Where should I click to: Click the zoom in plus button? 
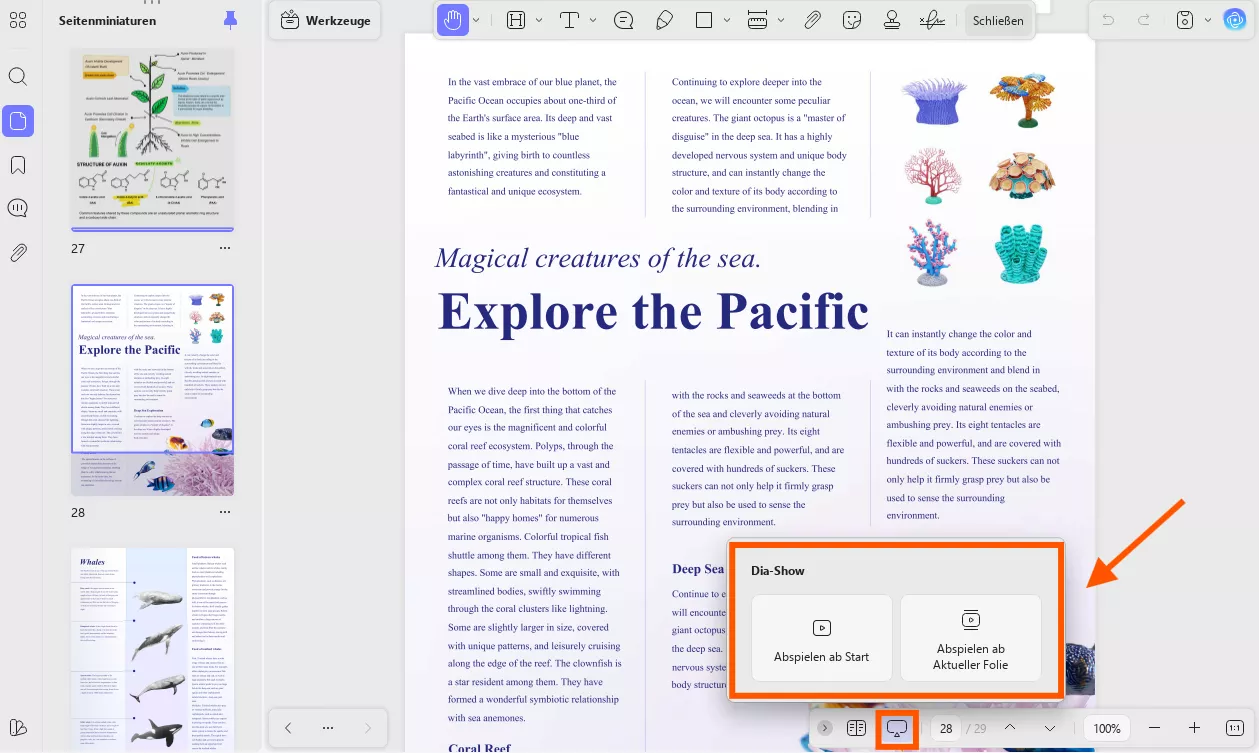pyautogui.click(x=1194, y=728)
